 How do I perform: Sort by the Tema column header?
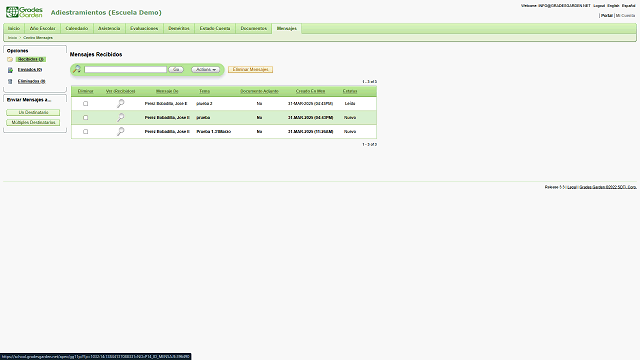[x=204, y=91]
